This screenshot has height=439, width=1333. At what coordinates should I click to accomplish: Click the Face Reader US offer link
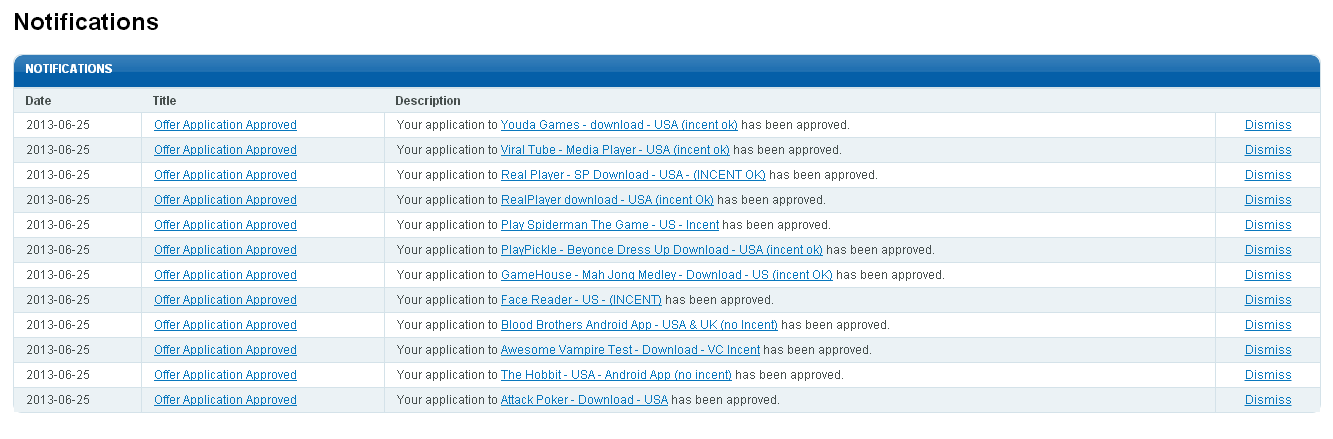point(581,300)
